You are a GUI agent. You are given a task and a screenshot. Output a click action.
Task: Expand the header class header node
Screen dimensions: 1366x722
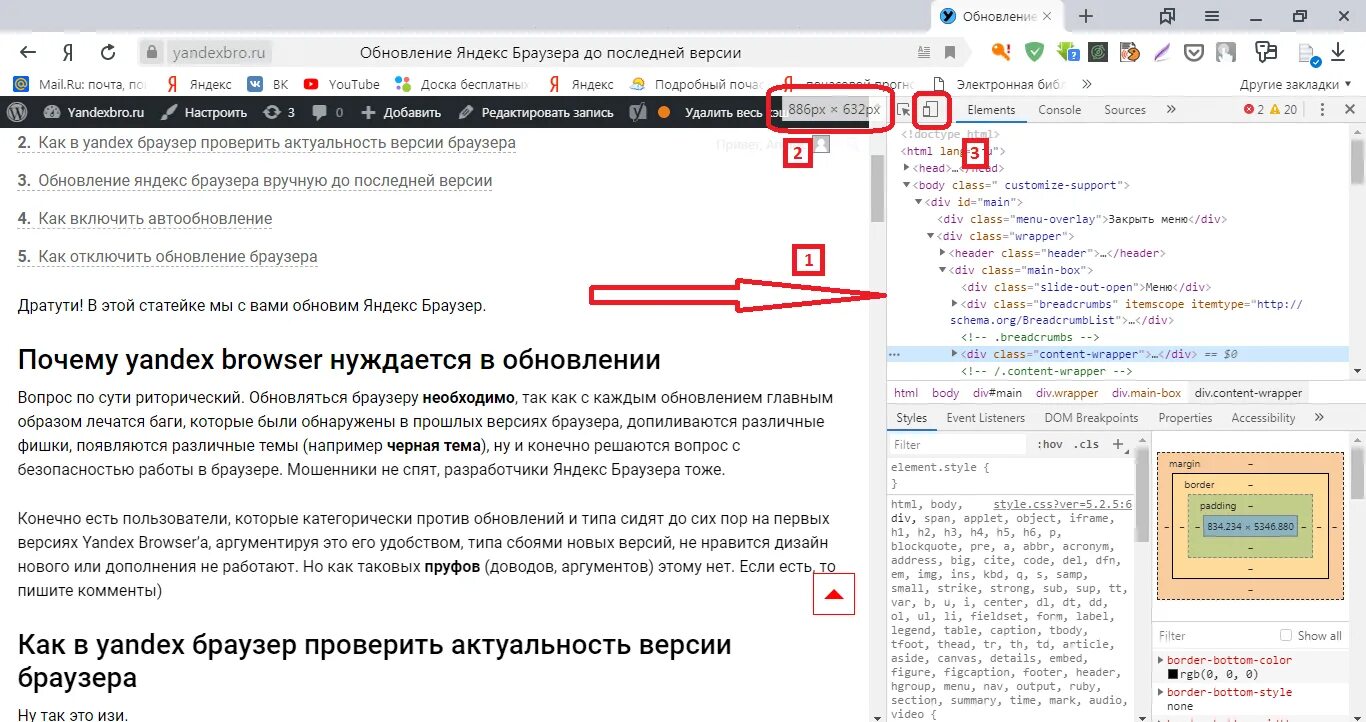tap(942, 253)
